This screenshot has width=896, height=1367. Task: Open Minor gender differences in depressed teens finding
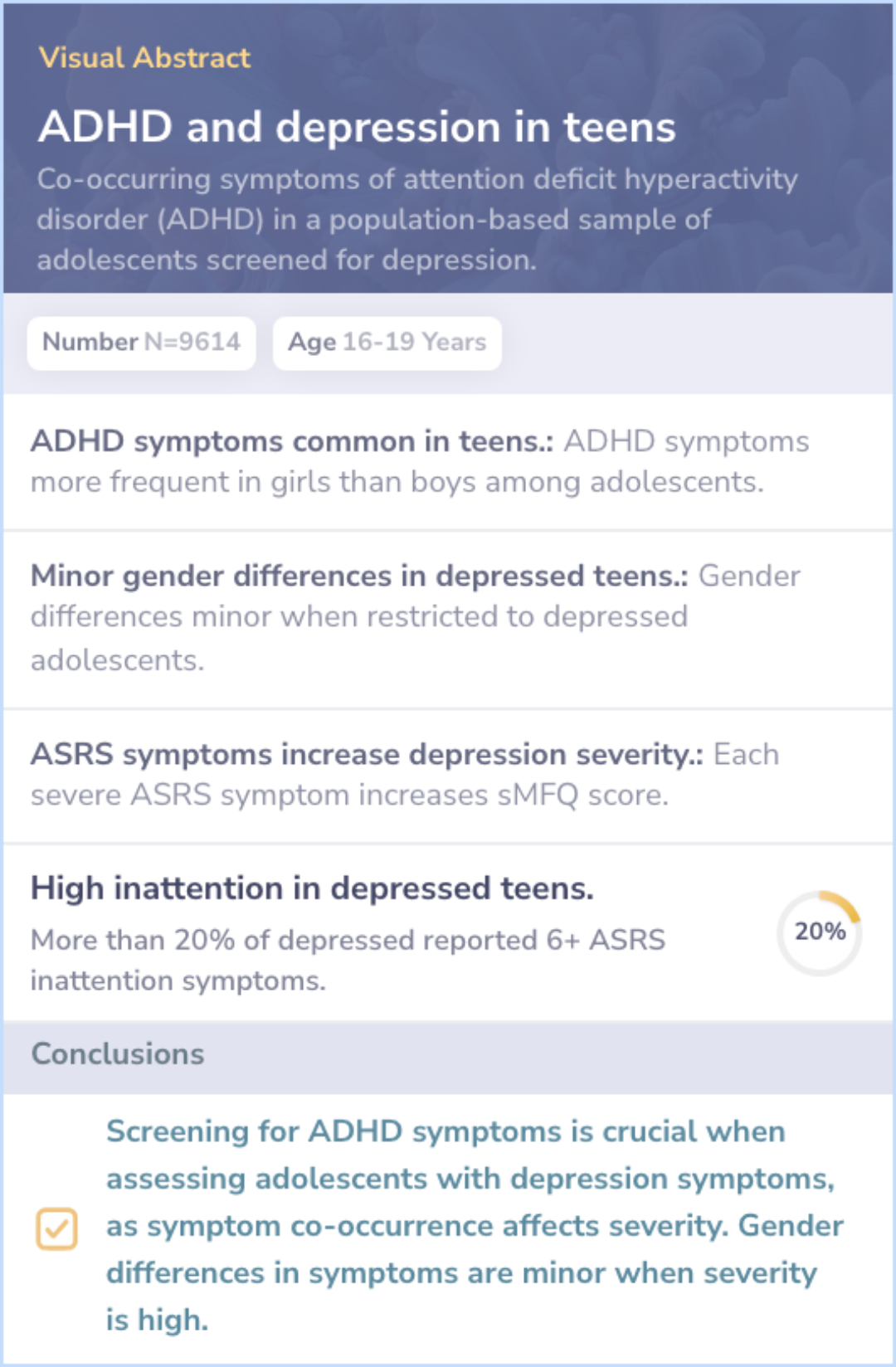coord(448,619)
